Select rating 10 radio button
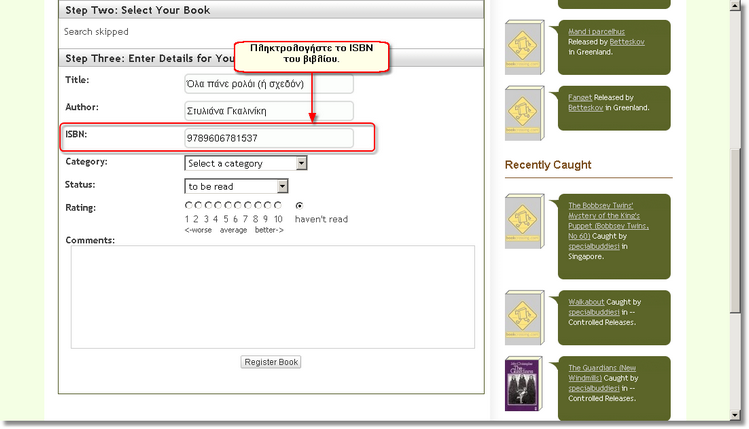This screenshot has height=429, width=749. click(278, 206)
